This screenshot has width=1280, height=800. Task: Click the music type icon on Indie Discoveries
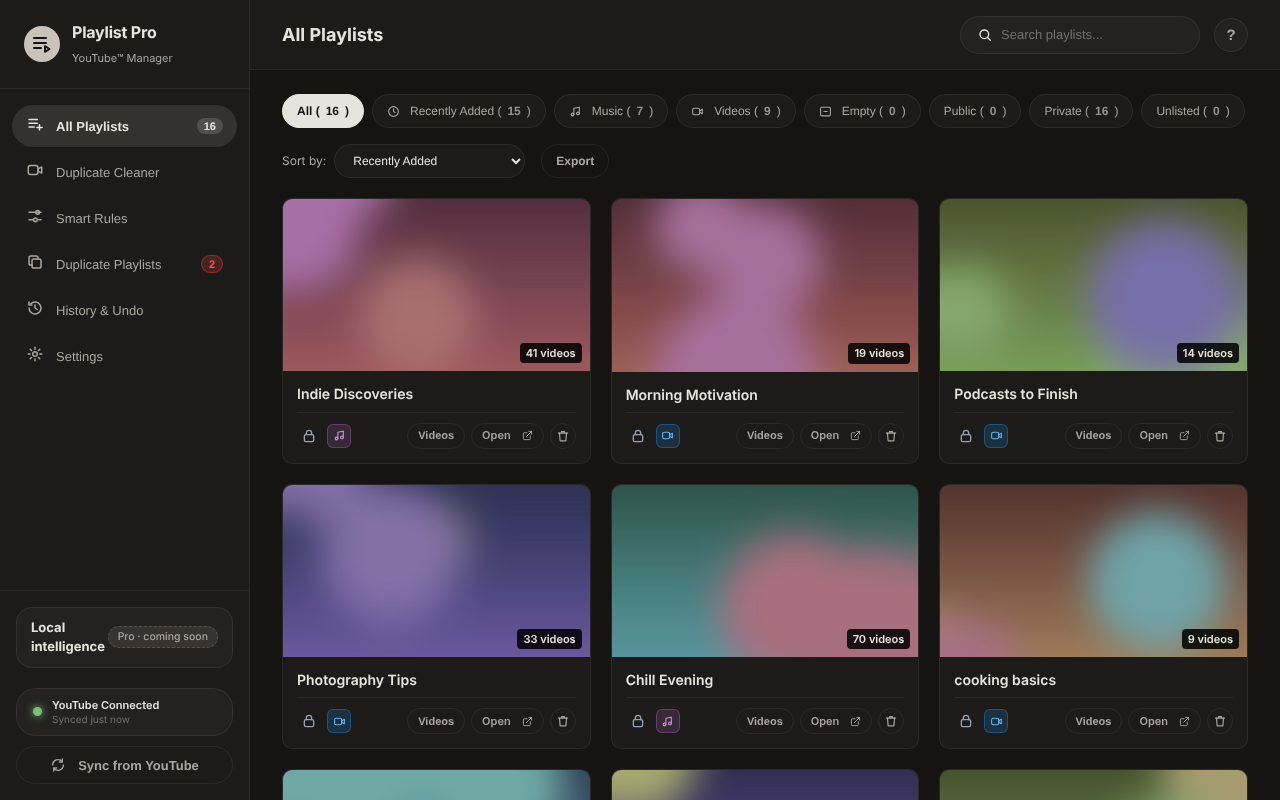click(x=339, y=436)
